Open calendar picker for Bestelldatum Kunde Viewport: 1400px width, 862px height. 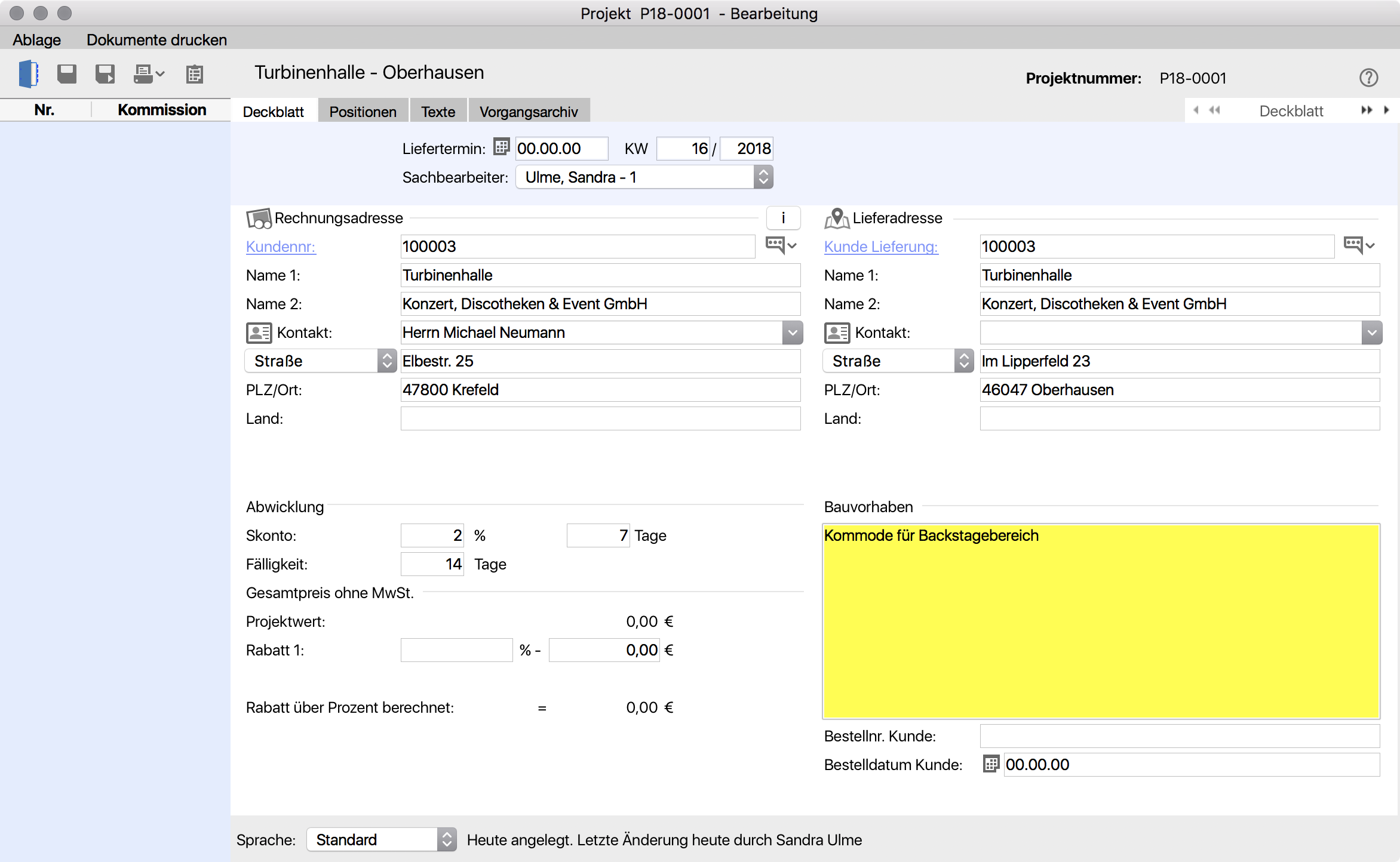click(991, 764)
